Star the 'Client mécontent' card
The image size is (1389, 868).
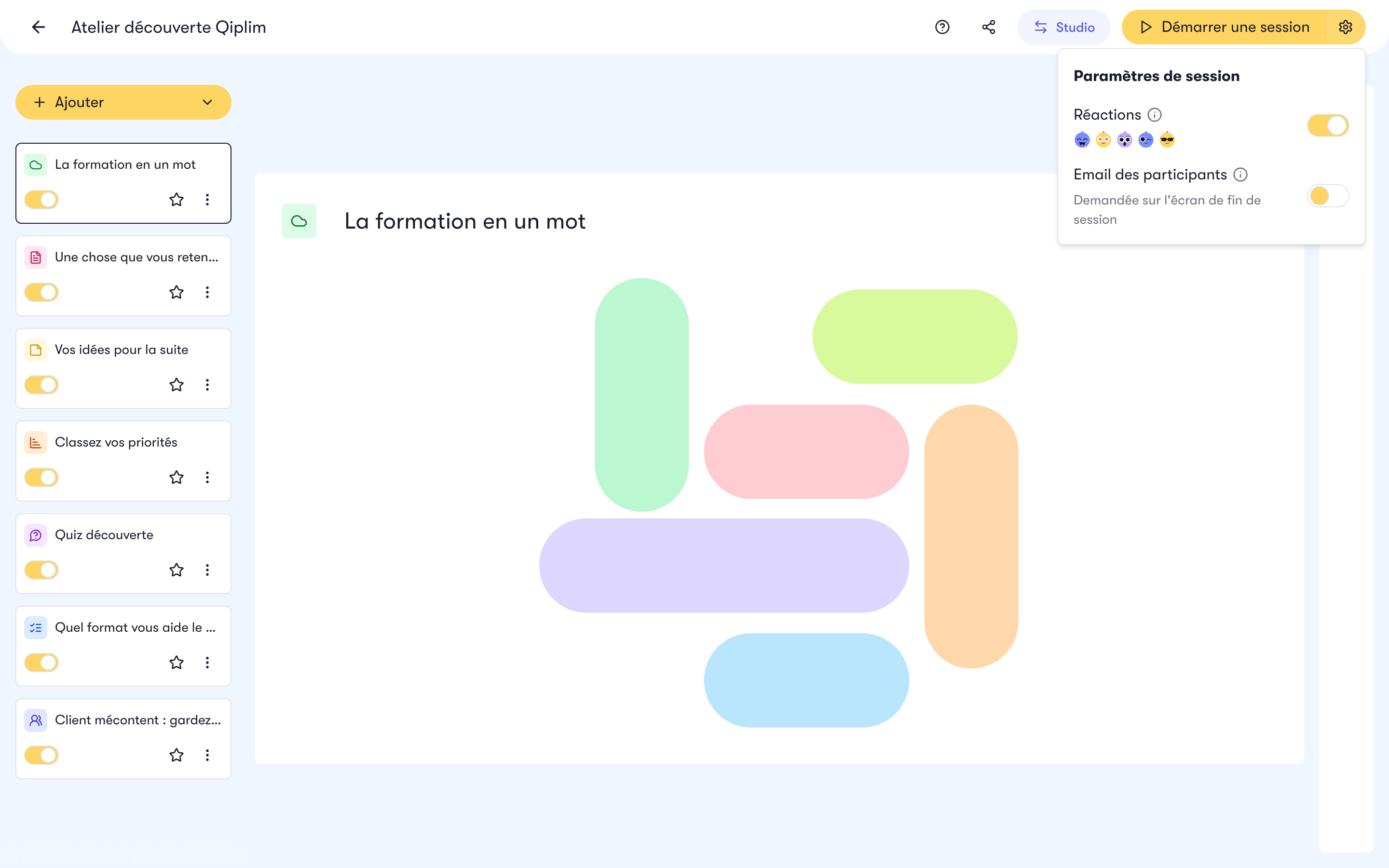tap(176, 755)
